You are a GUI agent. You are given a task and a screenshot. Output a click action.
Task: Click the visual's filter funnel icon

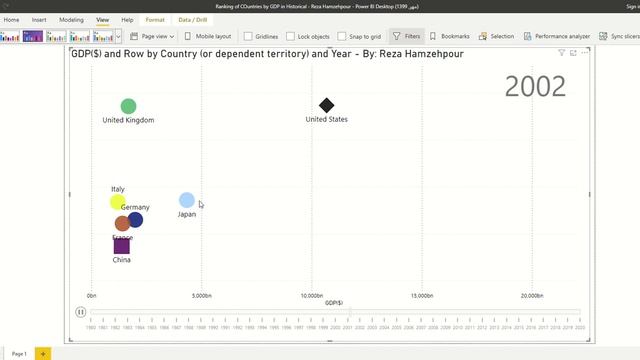pyautogui.click(x=562, y=53)
